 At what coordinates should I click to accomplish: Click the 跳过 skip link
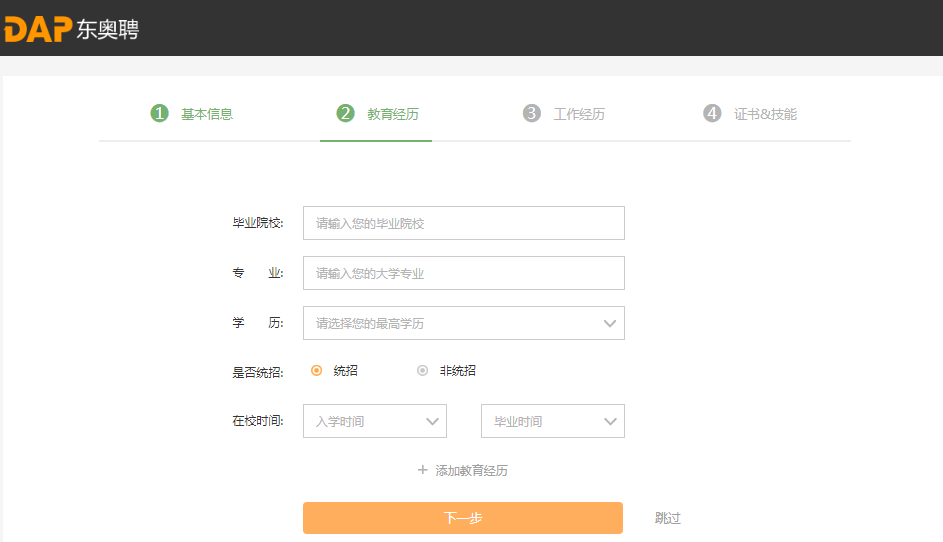coord(668,518)
